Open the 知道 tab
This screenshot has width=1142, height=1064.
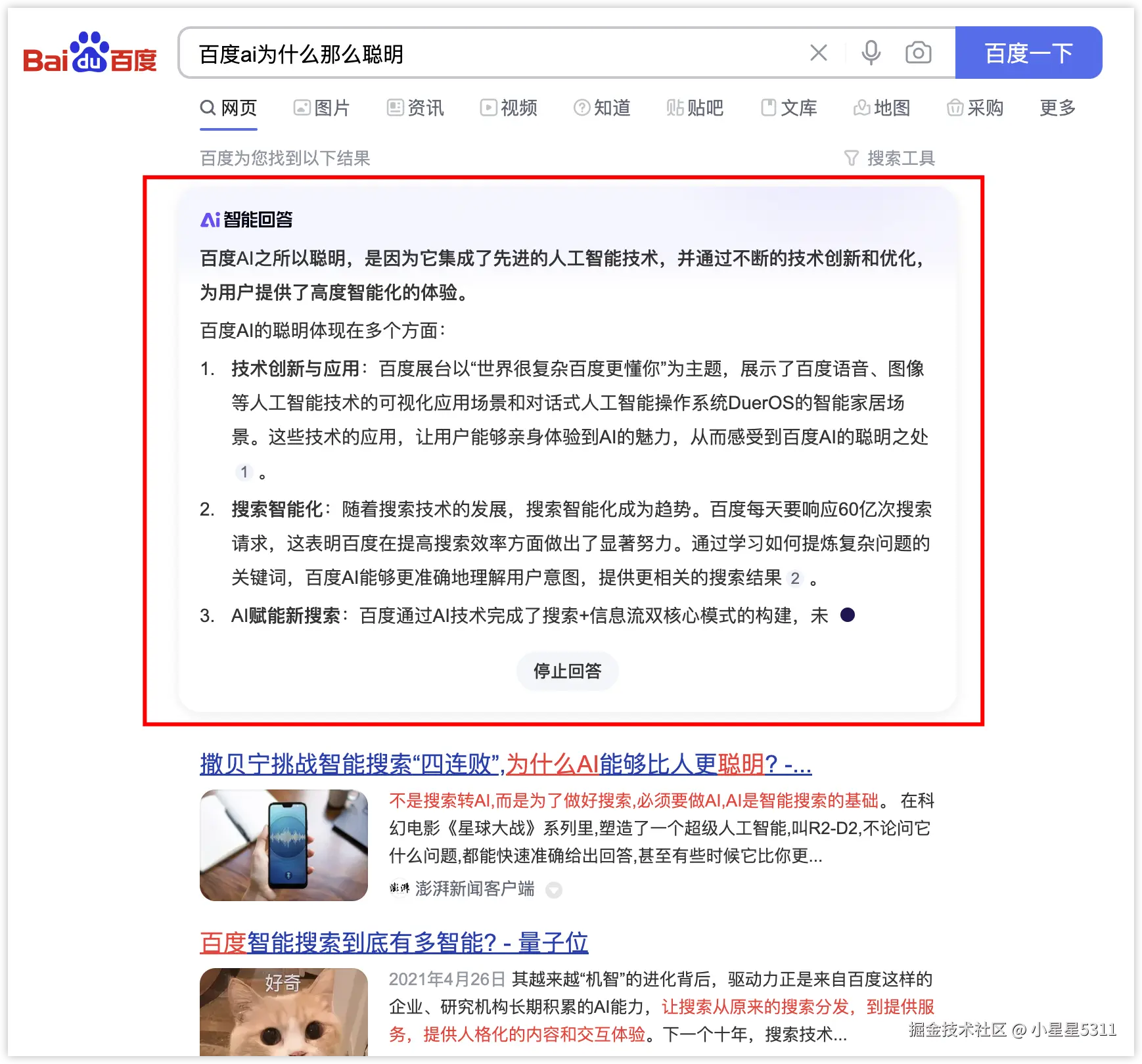tap(602, 108)
